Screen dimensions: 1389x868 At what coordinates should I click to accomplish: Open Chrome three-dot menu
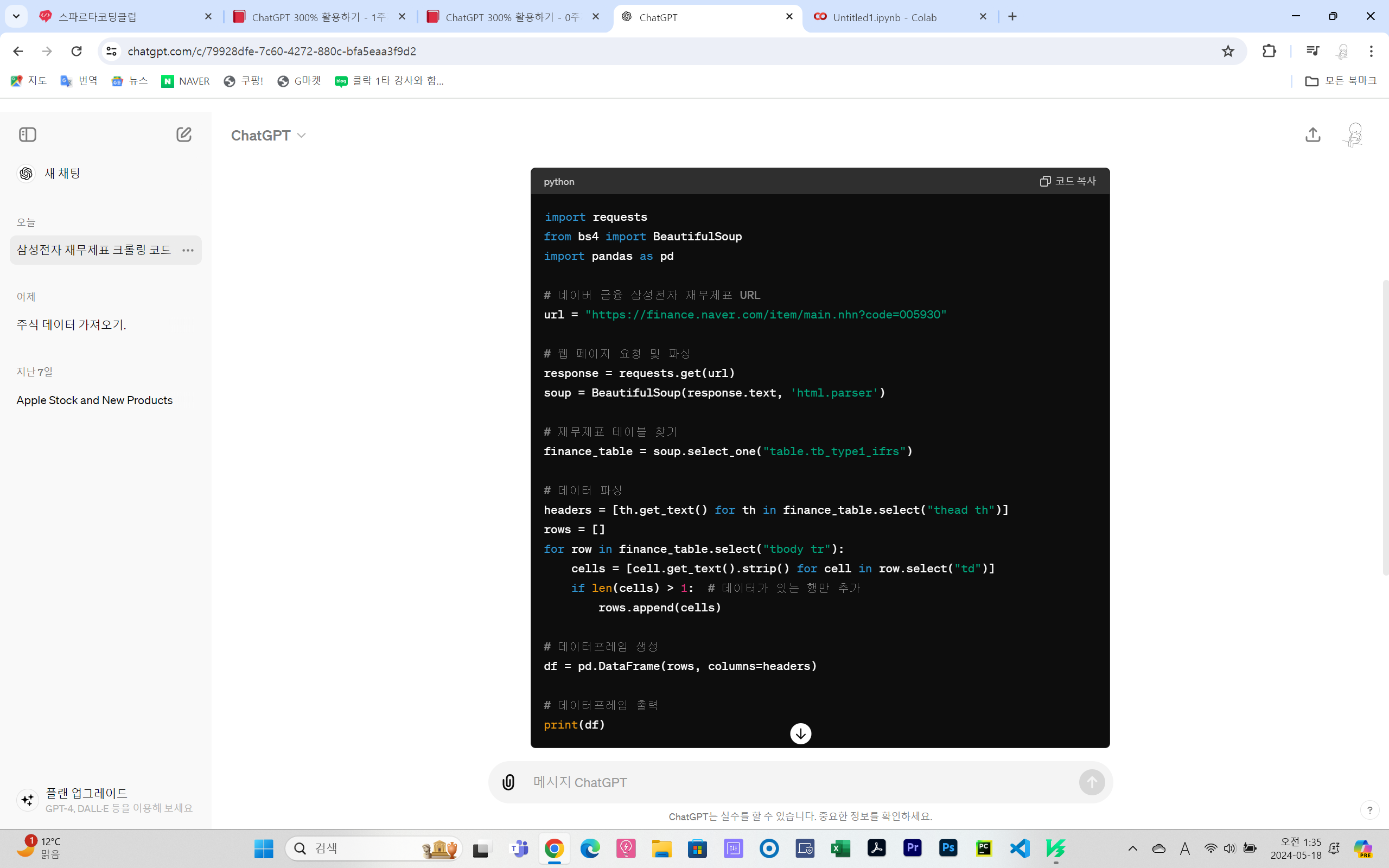pos(1371,51)
